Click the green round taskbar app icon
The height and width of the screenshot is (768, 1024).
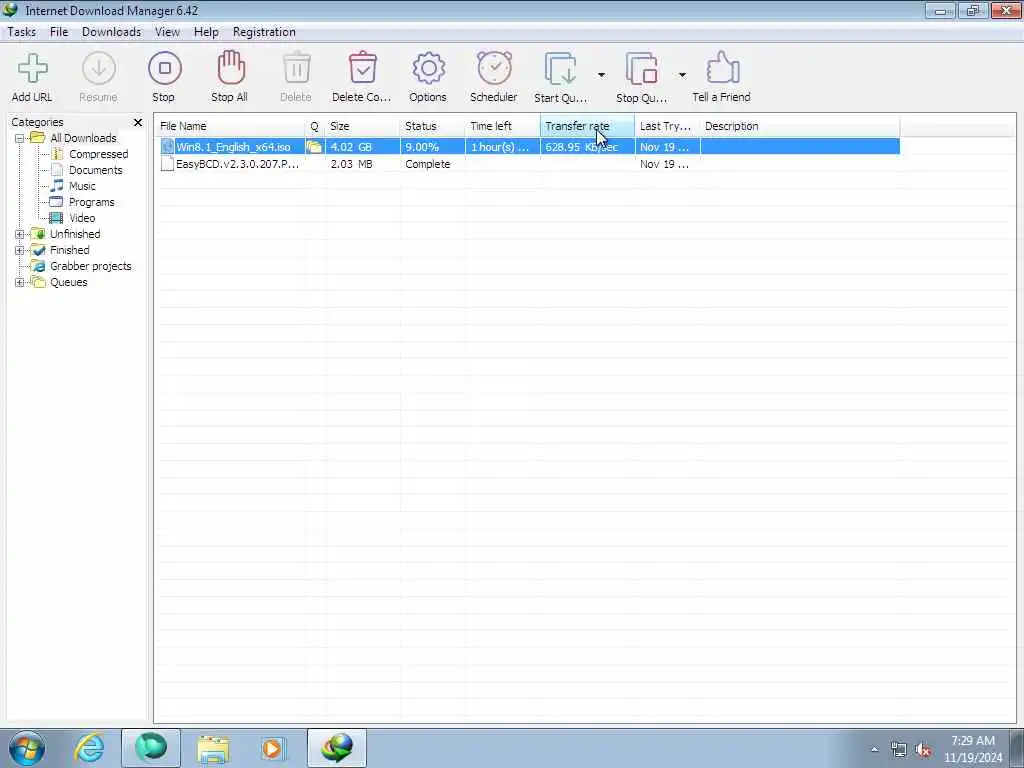pos(151,748)
